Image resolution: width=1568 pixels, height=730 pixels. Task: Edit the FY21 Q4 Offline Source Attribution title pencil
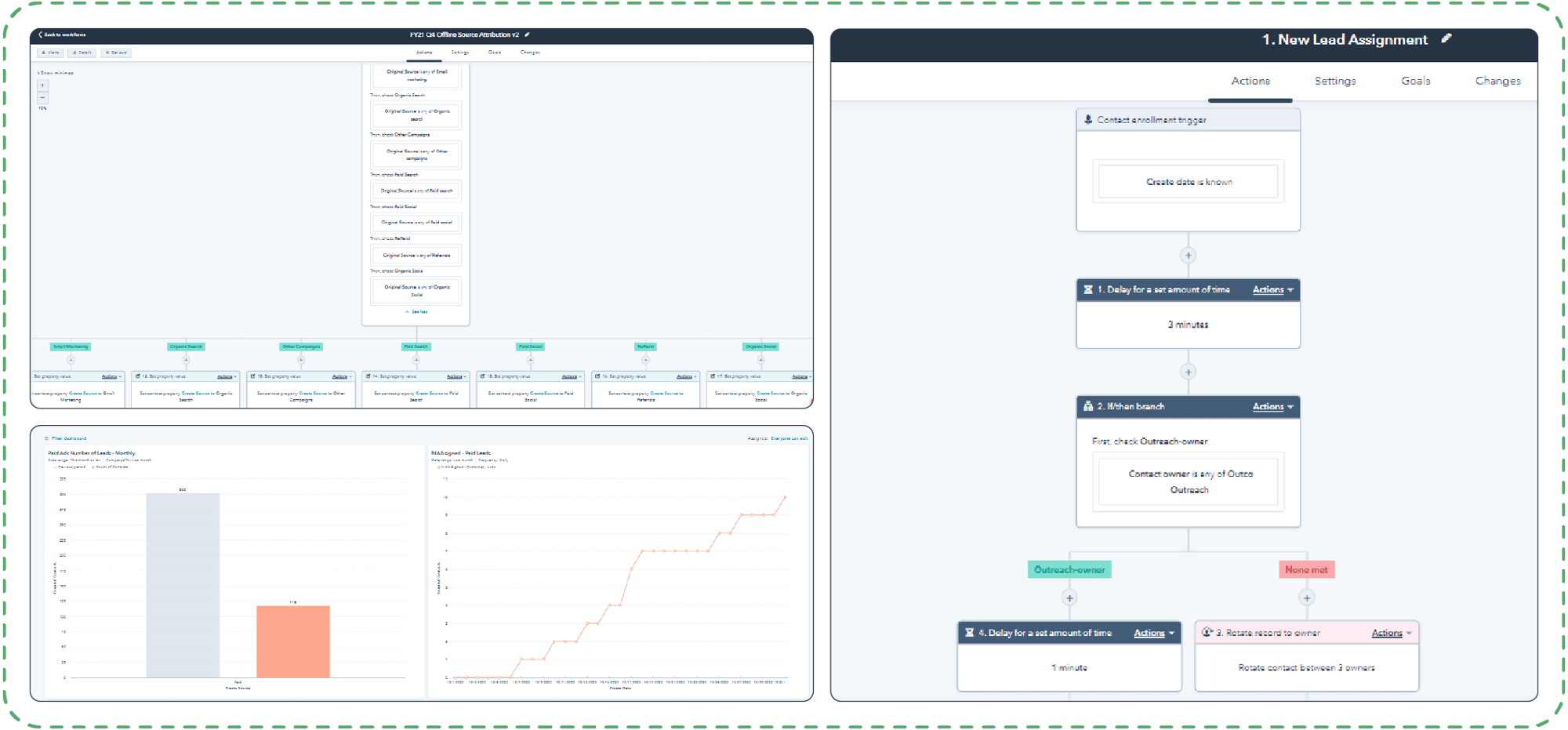click(x=527, y=35)
